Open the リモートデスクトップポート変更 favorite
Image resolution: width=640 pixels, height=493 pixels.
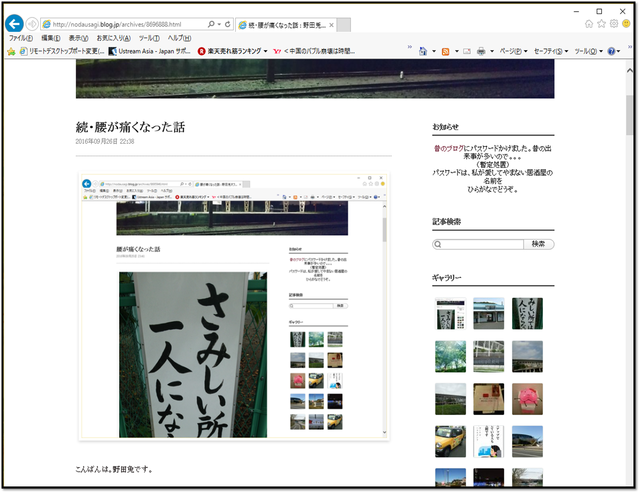(x=62, y=51)
